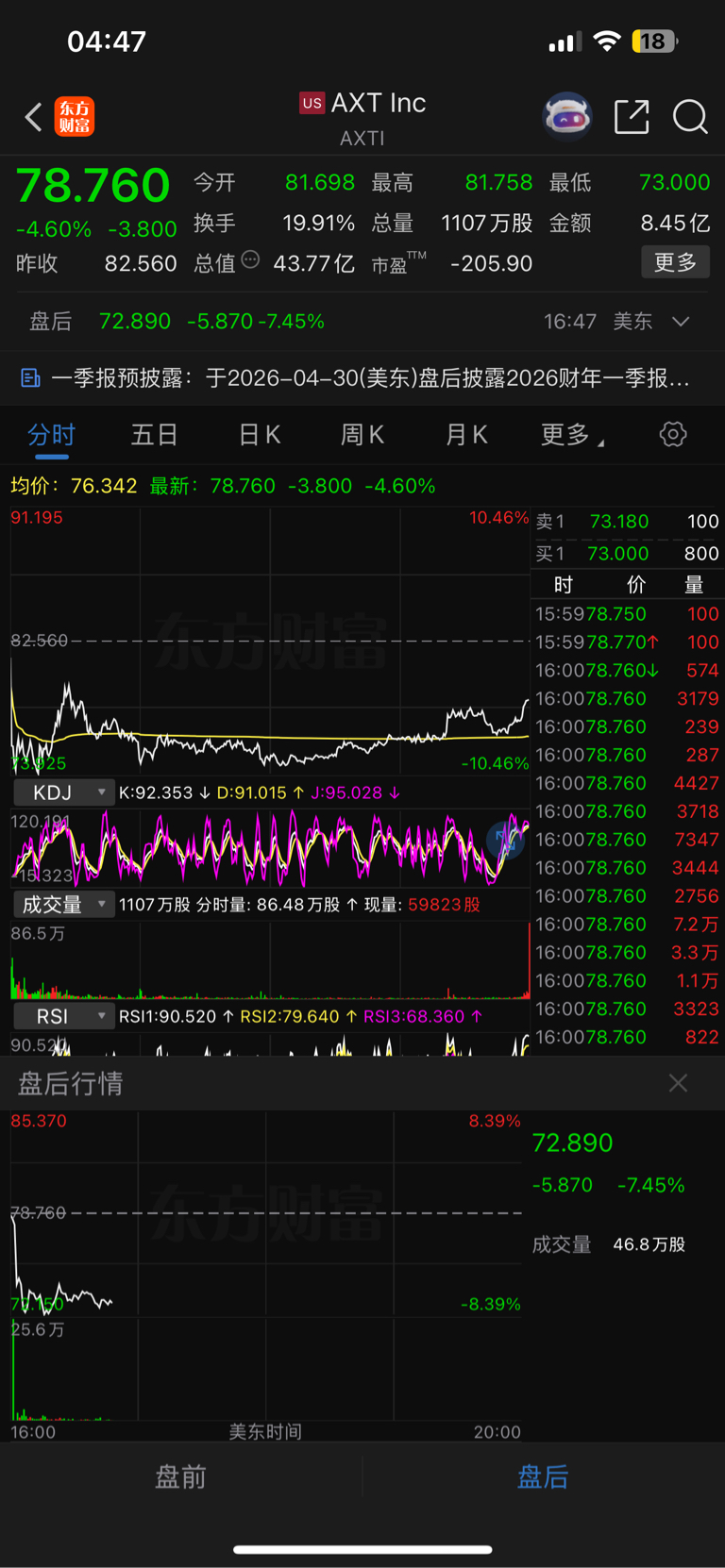Tap the 金额 8.45亿 value
Viewport: 725px width, 1568px height.
[675, 224]
